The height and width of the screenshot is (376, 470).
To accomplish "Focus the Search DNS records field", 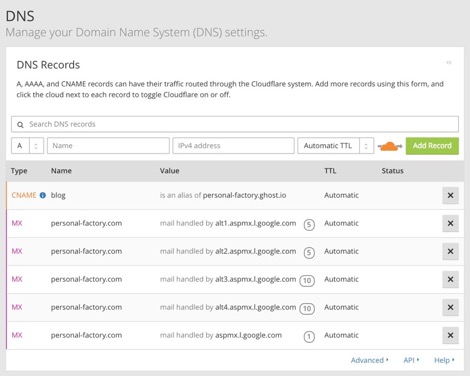I will [235, 124].
